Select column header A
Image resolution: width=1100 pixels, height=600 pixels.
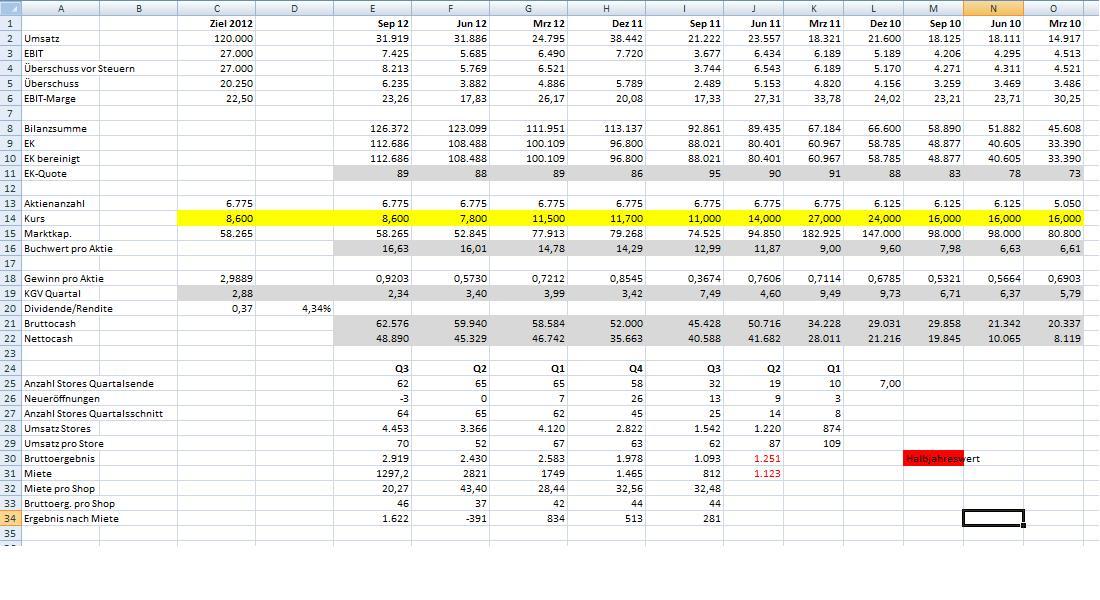coord(60,8)
